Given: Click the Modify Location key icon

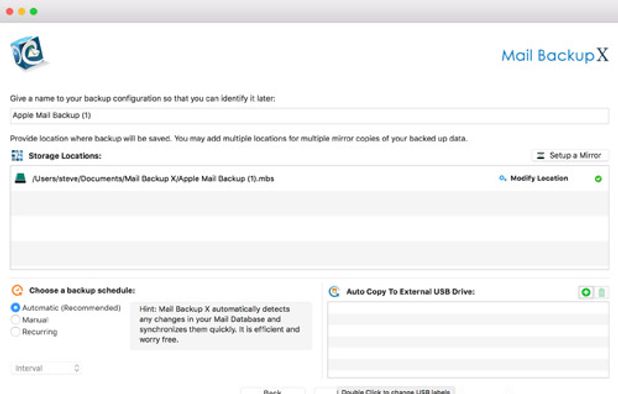Looking at the screenshot, I should [502, 178].
